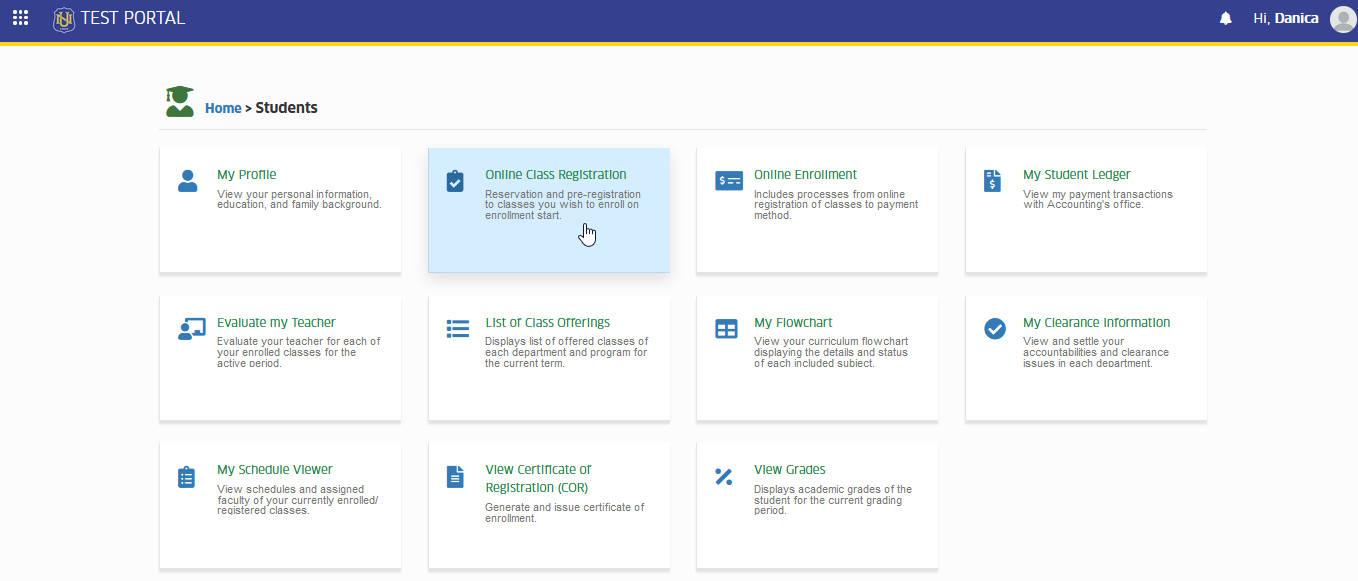
Task: Open List of Class Offerings title
Action: pos(547,323)
